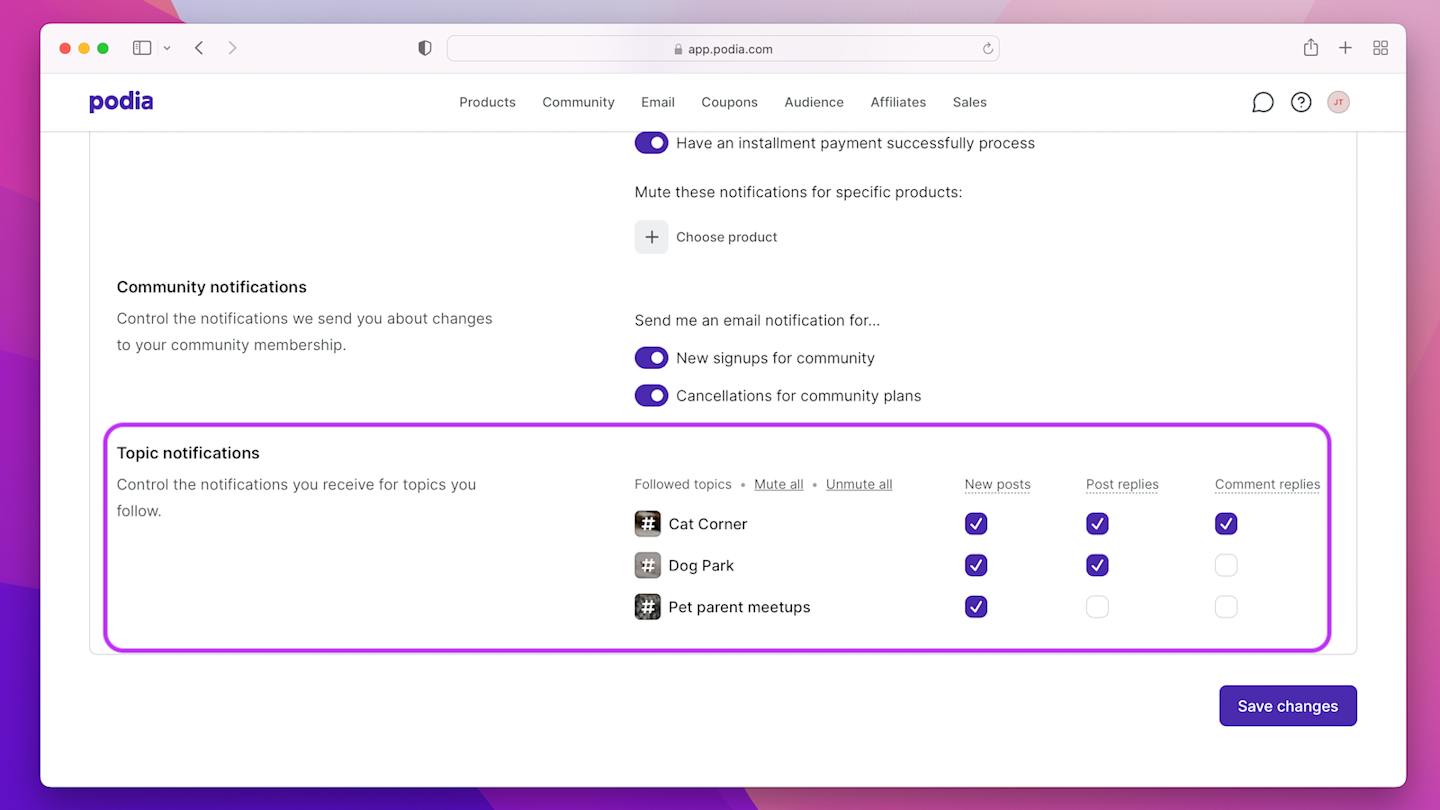Open the Audience menu
This screenshot has height=810, width=1440.
click(x=814, y=102)
